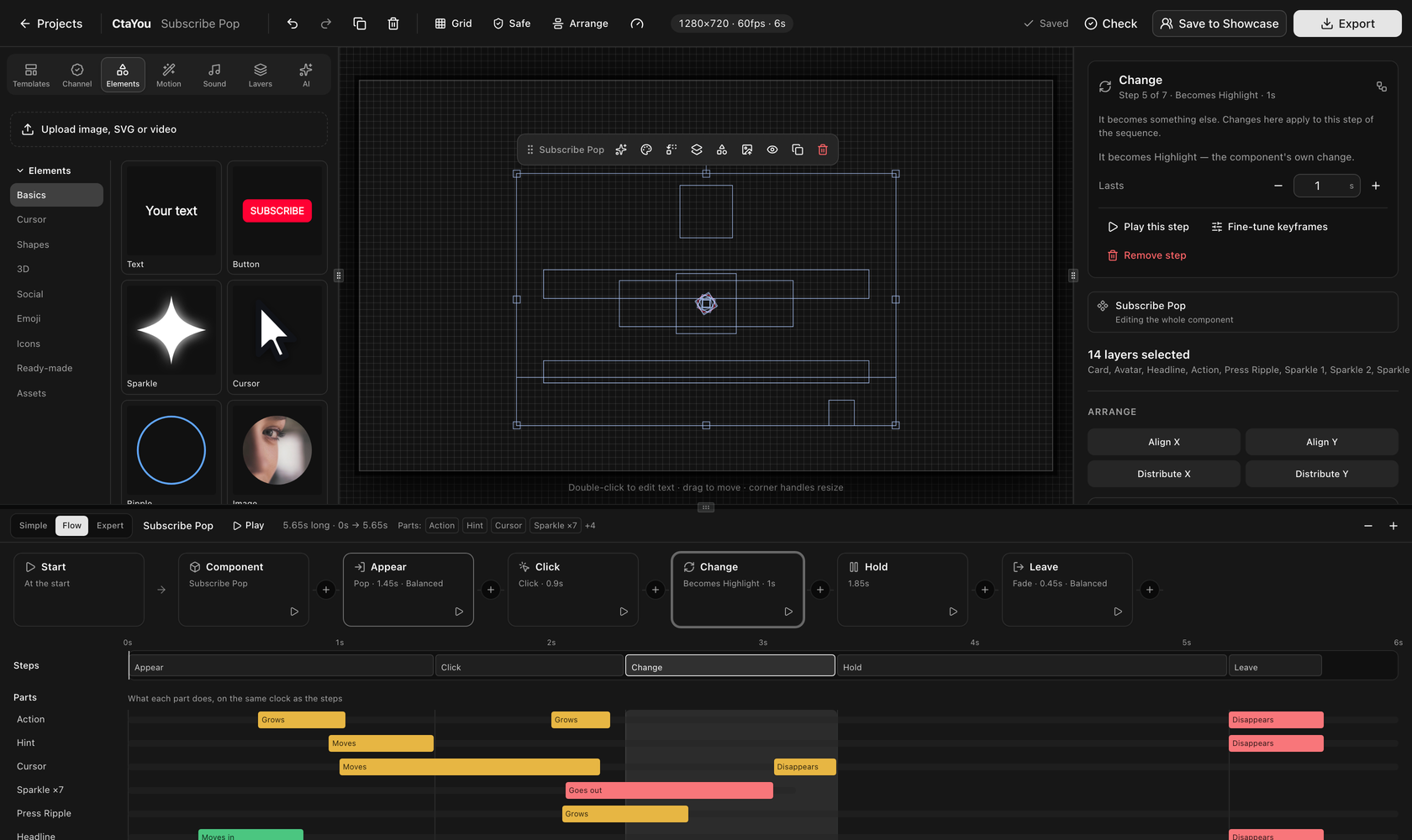Select the Shapes category
The image size is (1412, 840).
coord(55,244)
